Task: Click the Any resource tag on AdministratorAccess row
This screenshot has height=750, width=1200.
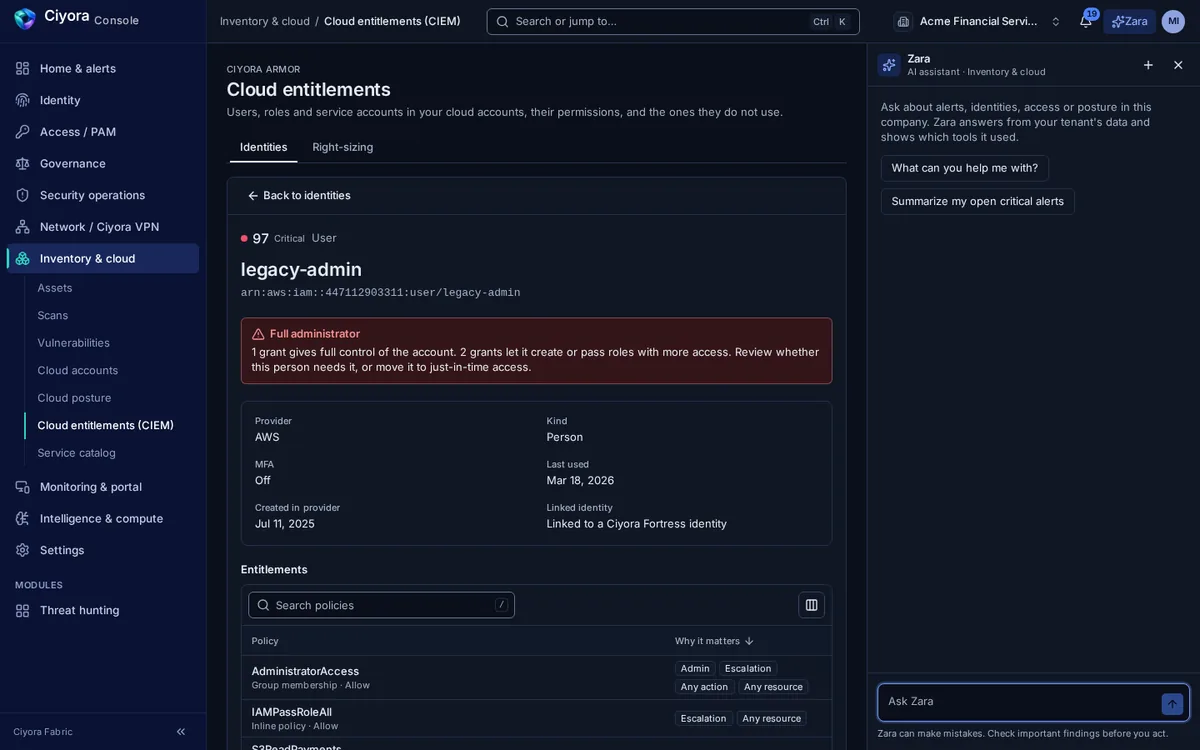Action: [773, 687]
